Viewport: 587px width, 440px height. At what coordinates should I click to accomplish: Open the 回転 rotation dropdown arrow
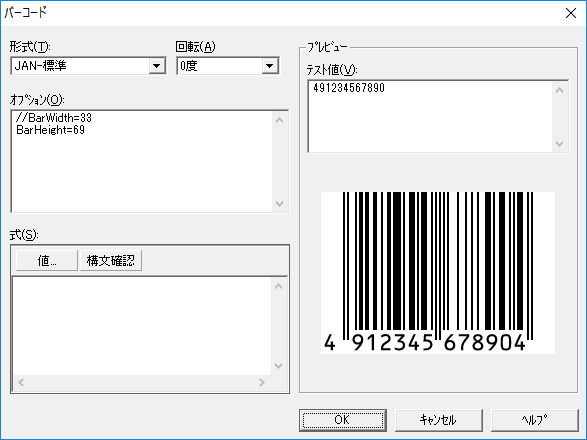(270, 66)
